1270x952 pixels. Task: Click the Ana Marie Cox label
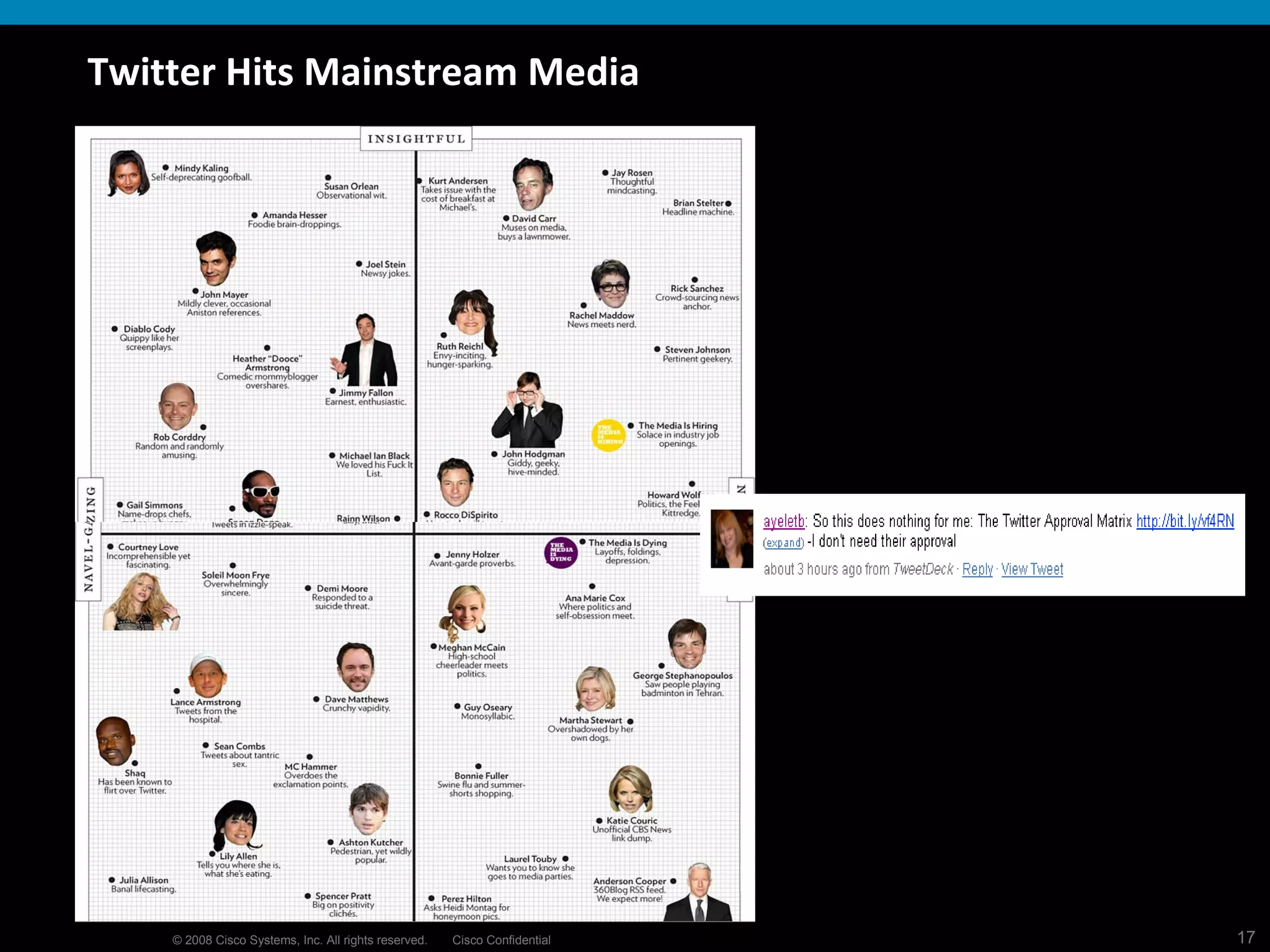click(x=595, y=599)
